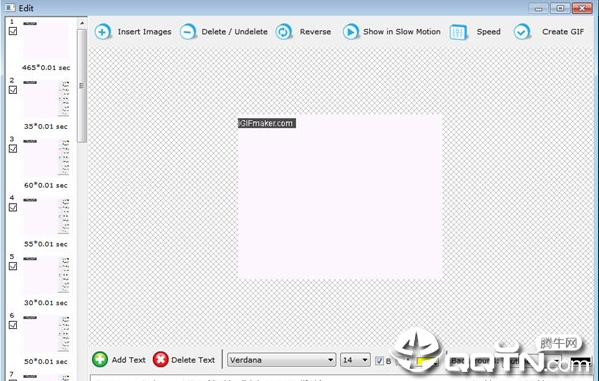Open the font size 14 dropdown

click(x=355, y=360)
